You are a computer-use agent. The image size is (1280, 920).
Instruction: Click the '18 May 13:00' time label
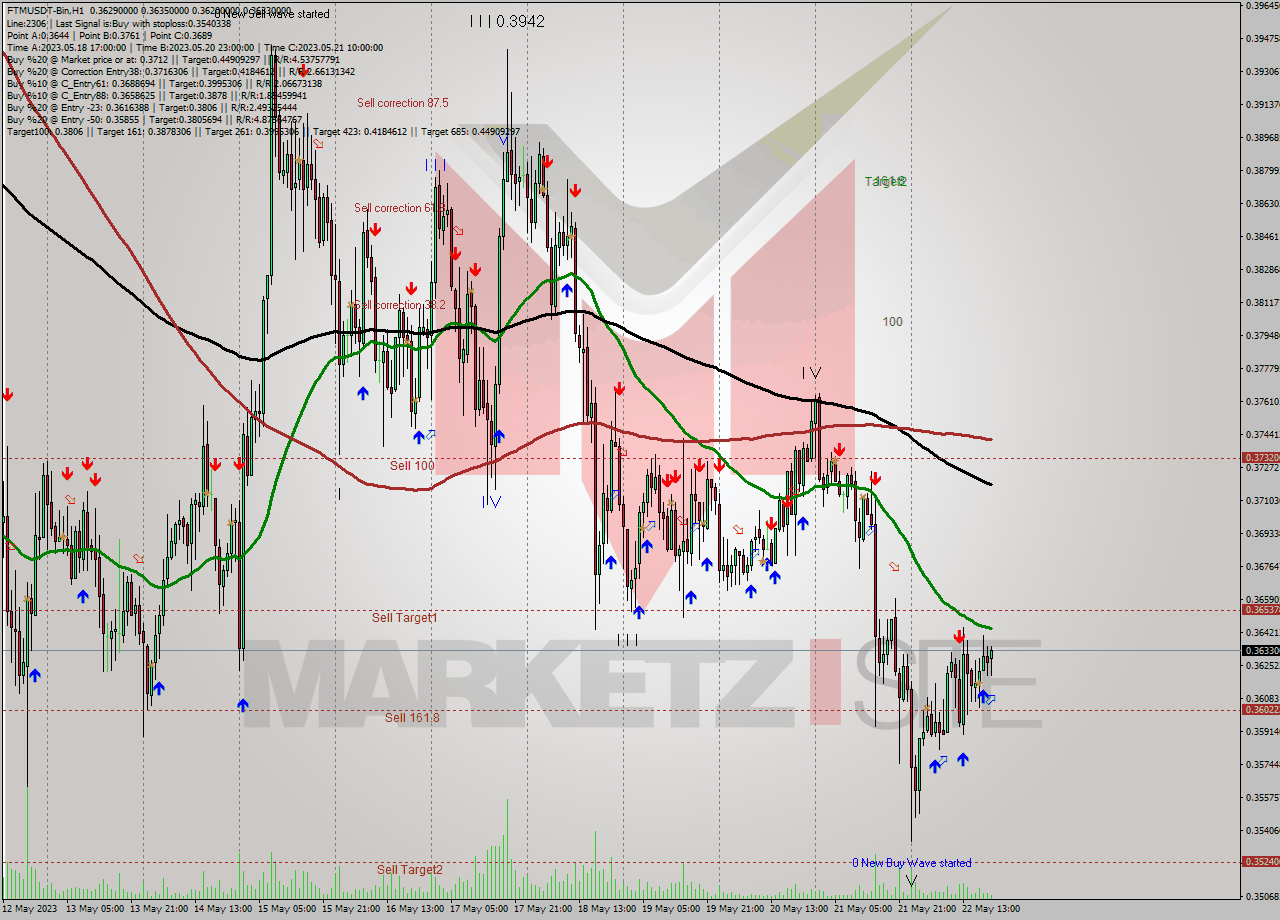click(x=607, y=909)
